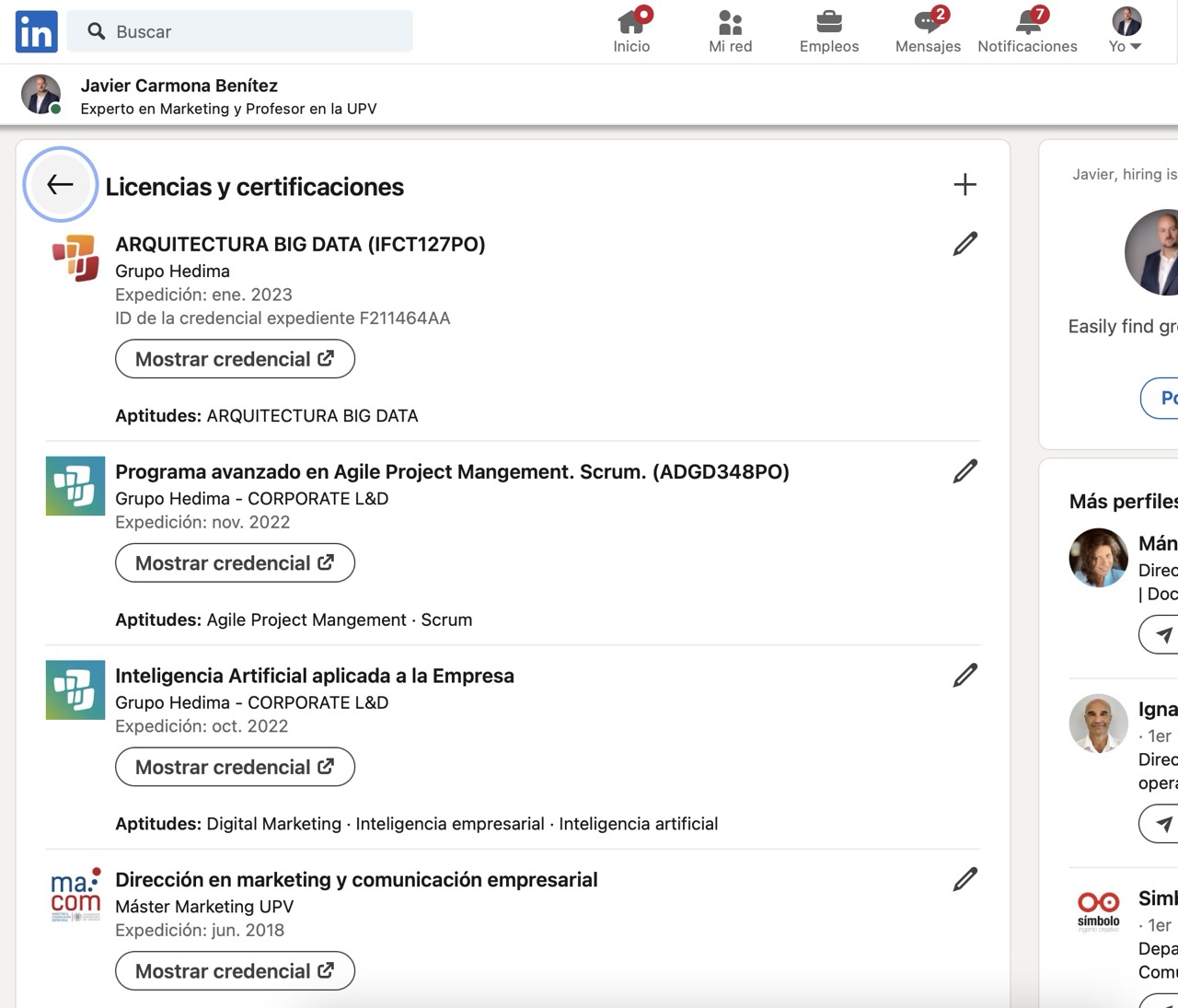Show credential for ARQUITECTURA BIG DATA
Image resolution: width=1178 pixels, height=1008 pixels.
click(235, 359)
